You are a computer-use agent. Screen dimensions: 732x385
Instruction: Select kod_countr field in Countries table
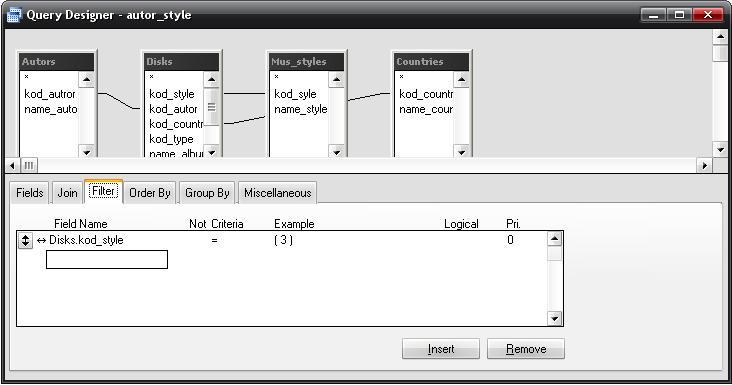click(x=426, y=94)
